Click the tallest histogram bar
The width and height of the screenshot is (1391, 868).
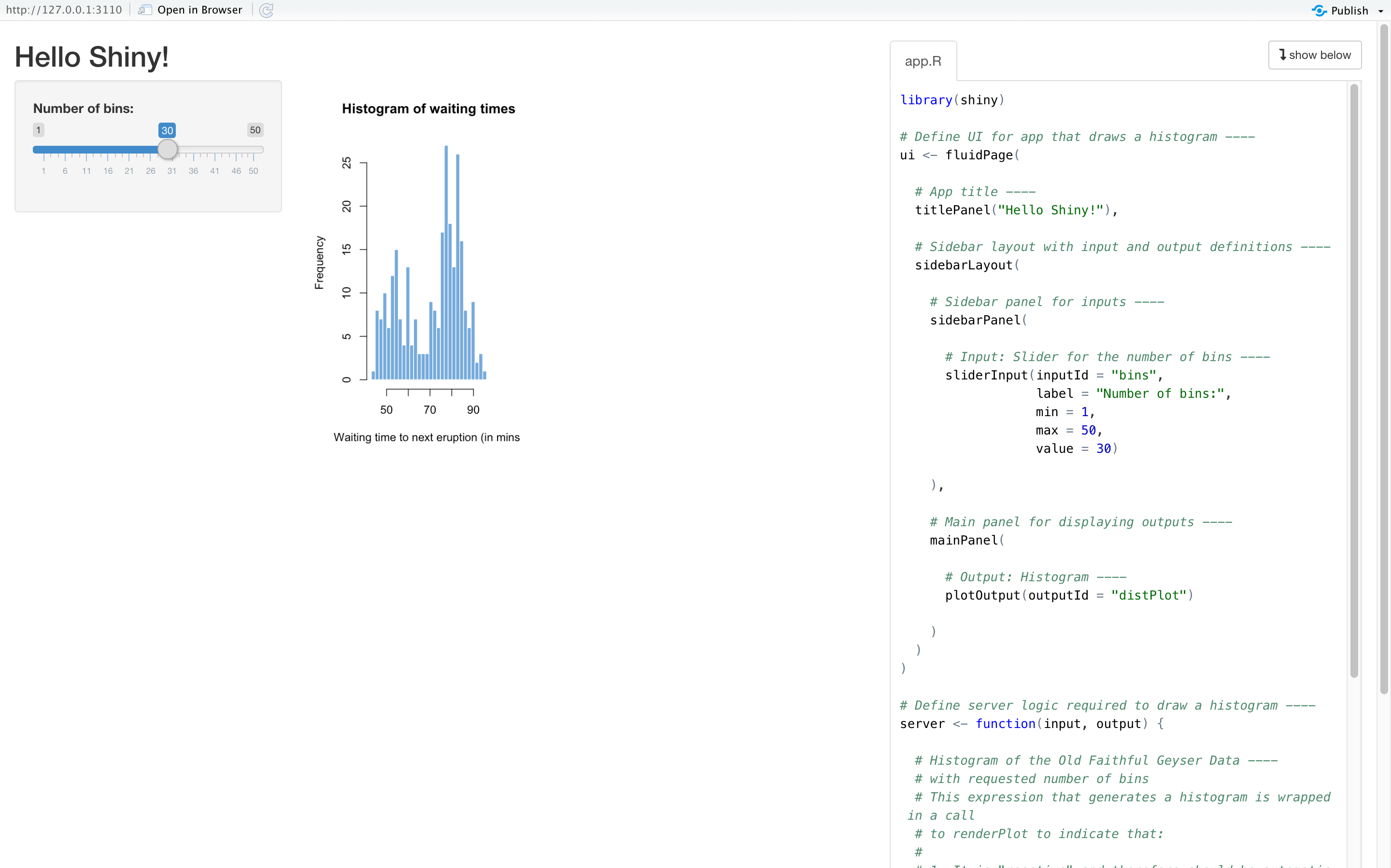pos(446,262)
